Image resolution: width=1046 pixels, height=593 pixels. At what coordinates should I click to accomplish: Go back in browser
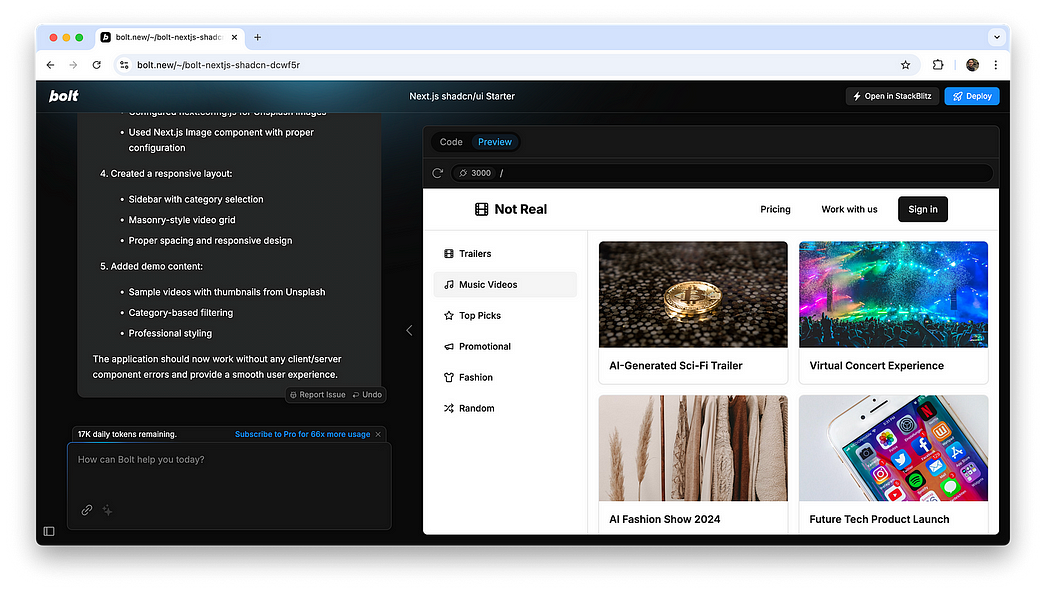(x=51, y=65)
